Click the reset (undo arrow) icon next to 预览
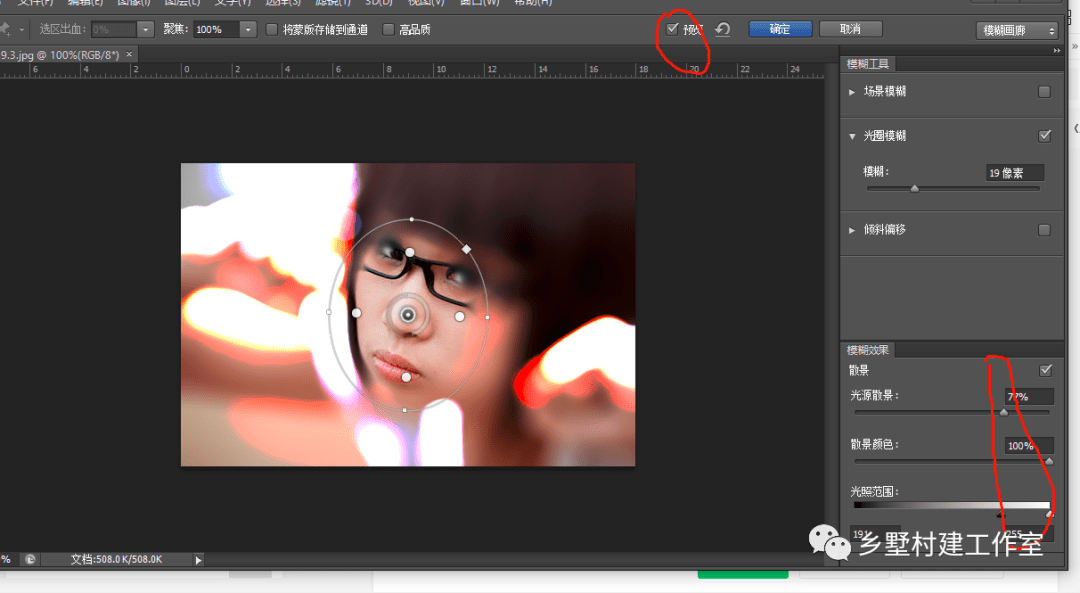 [722, 30]
